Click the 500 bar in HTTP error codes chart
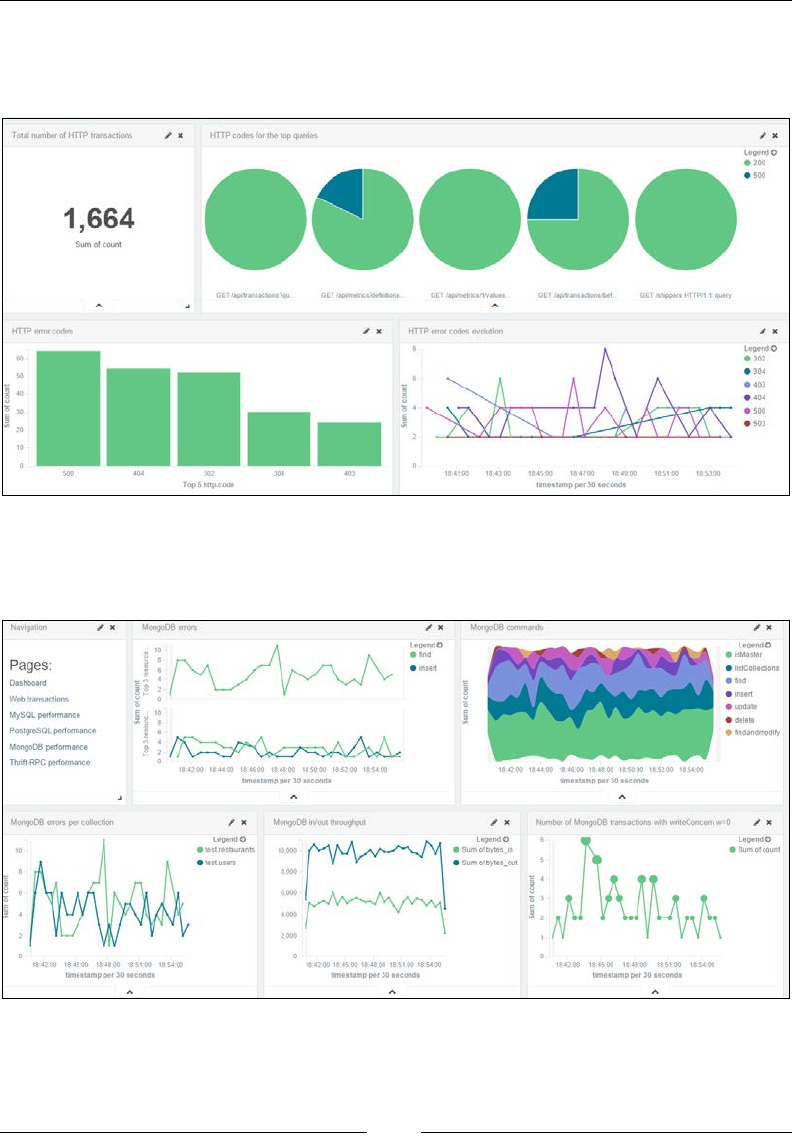Screen dimensions: 792x1142 (68, 409)
